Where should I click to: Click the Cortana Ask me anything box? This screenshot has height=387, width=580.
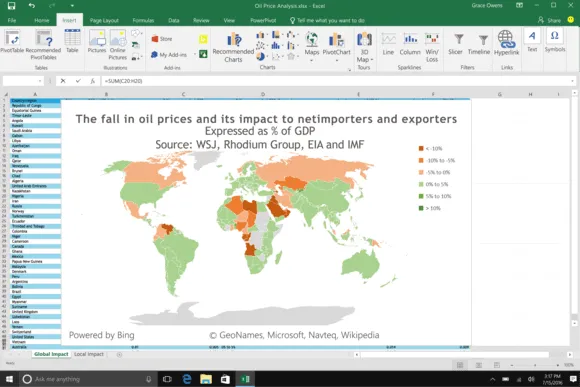pos(87,379)
